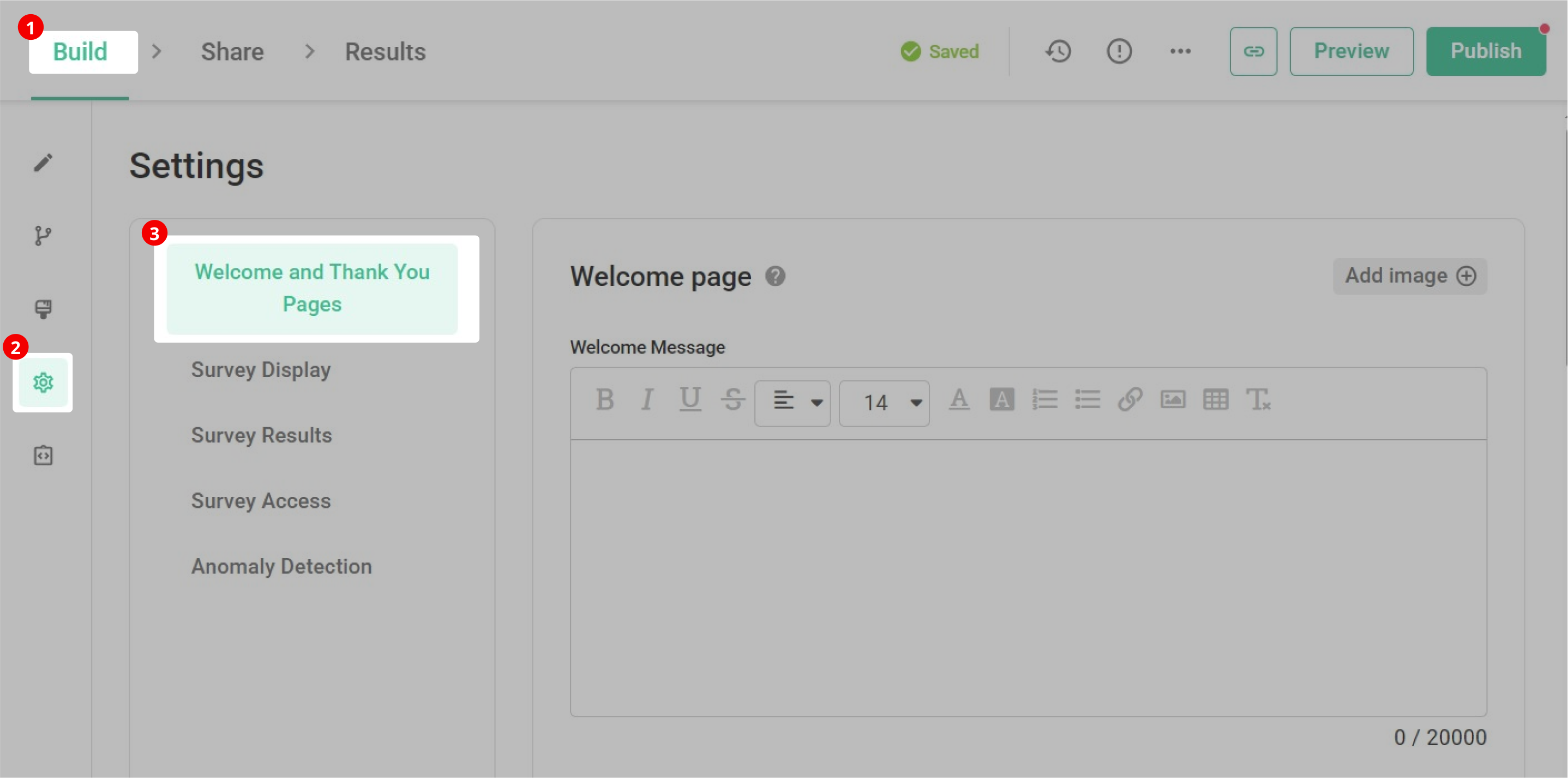This screenshot has height=778, width=1568.
Task: Open the text alignment dropdown
Action: 792,403
